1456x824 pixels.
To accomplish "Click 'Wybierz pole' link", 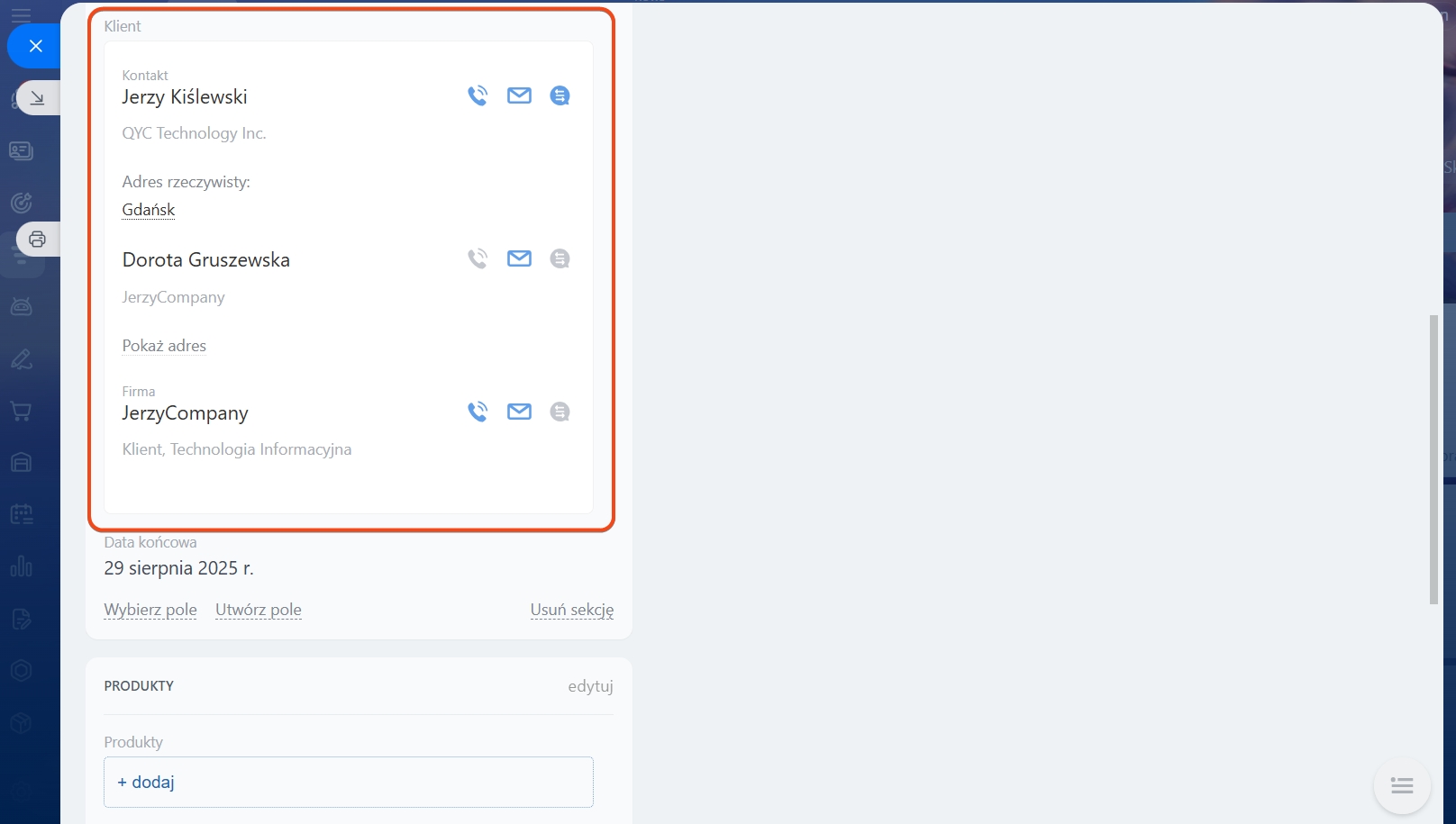I will (x=150, y=610).
